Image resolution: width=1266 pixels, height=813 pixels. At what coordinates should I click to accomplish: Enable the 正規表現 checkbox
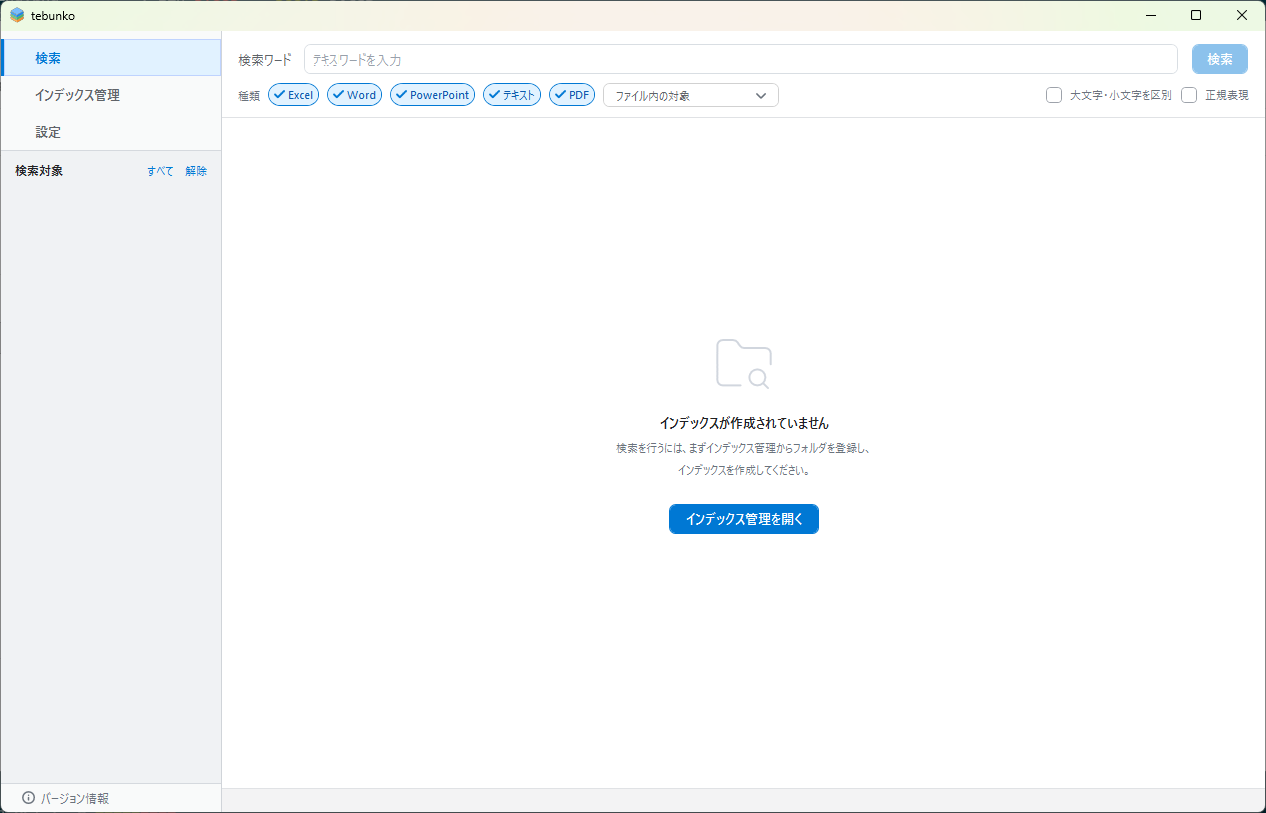1189,95
